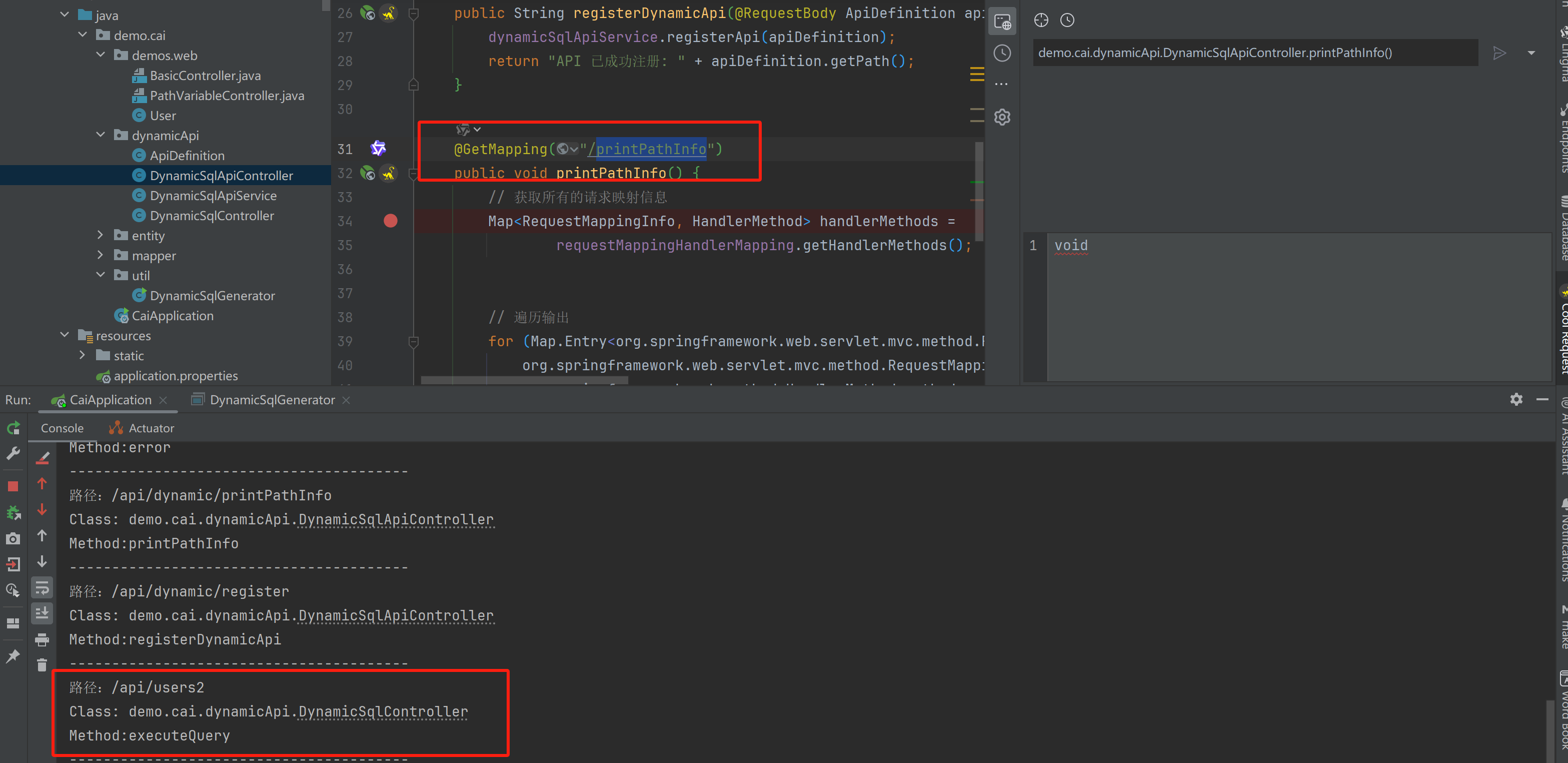Viewport: 1568px width, 763px height.
Task: Pin the Run tool window tab
Action: point(13,656)
